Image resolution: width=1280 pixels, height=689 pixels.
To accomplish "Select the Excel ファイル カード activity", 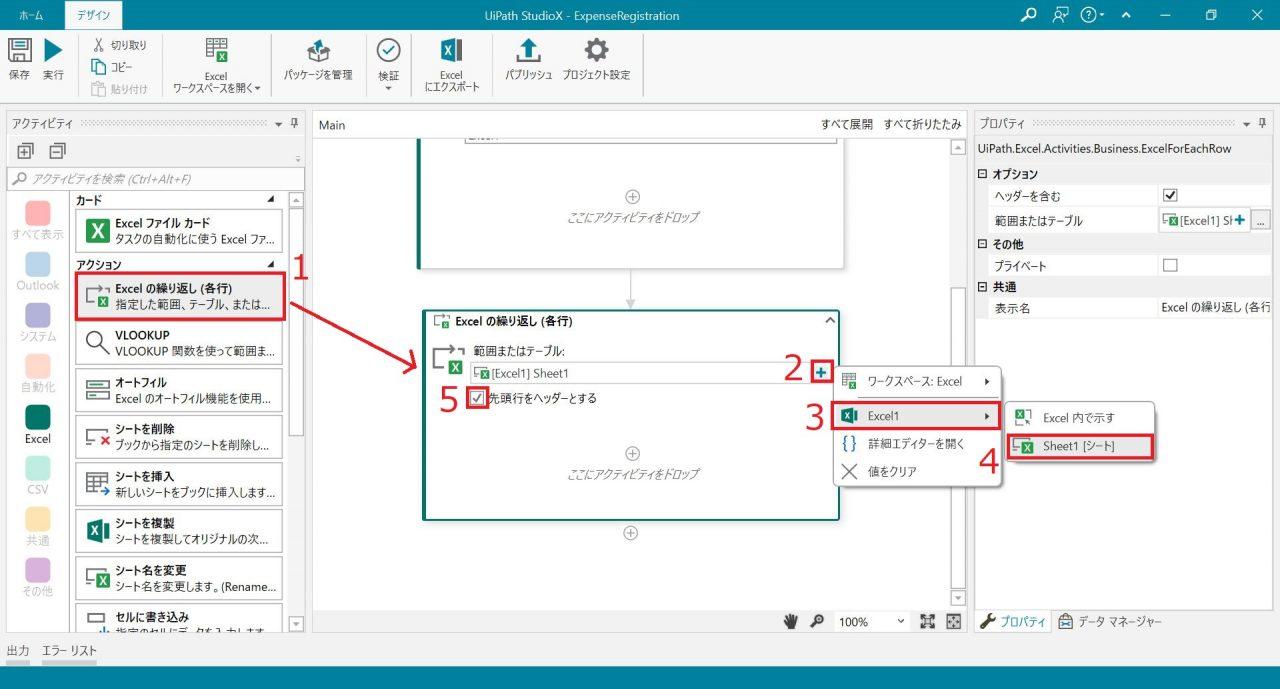I will tap(179, 230).
